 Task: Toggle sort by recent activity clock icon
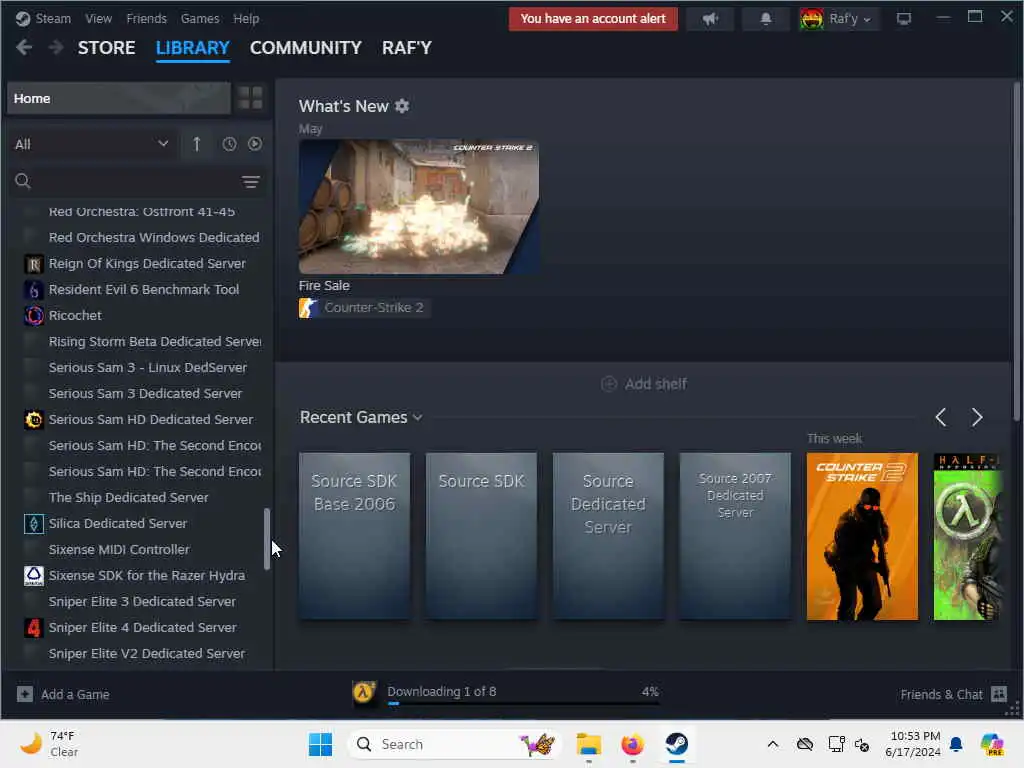[x=229, y=144]
